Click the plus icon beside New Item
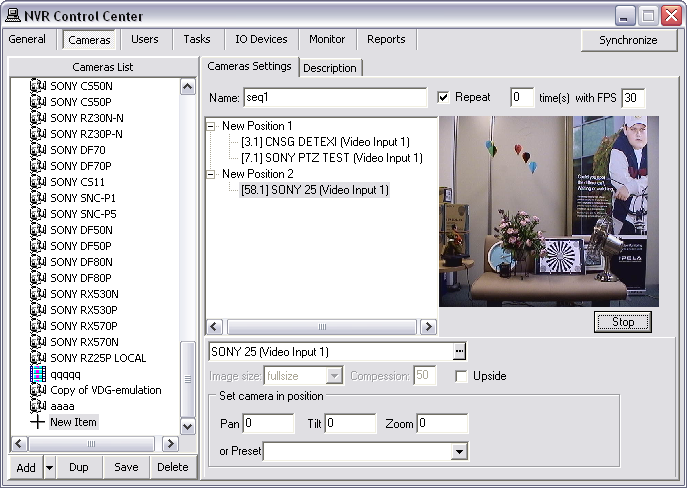The image size is (687, 488). point(38,422)
